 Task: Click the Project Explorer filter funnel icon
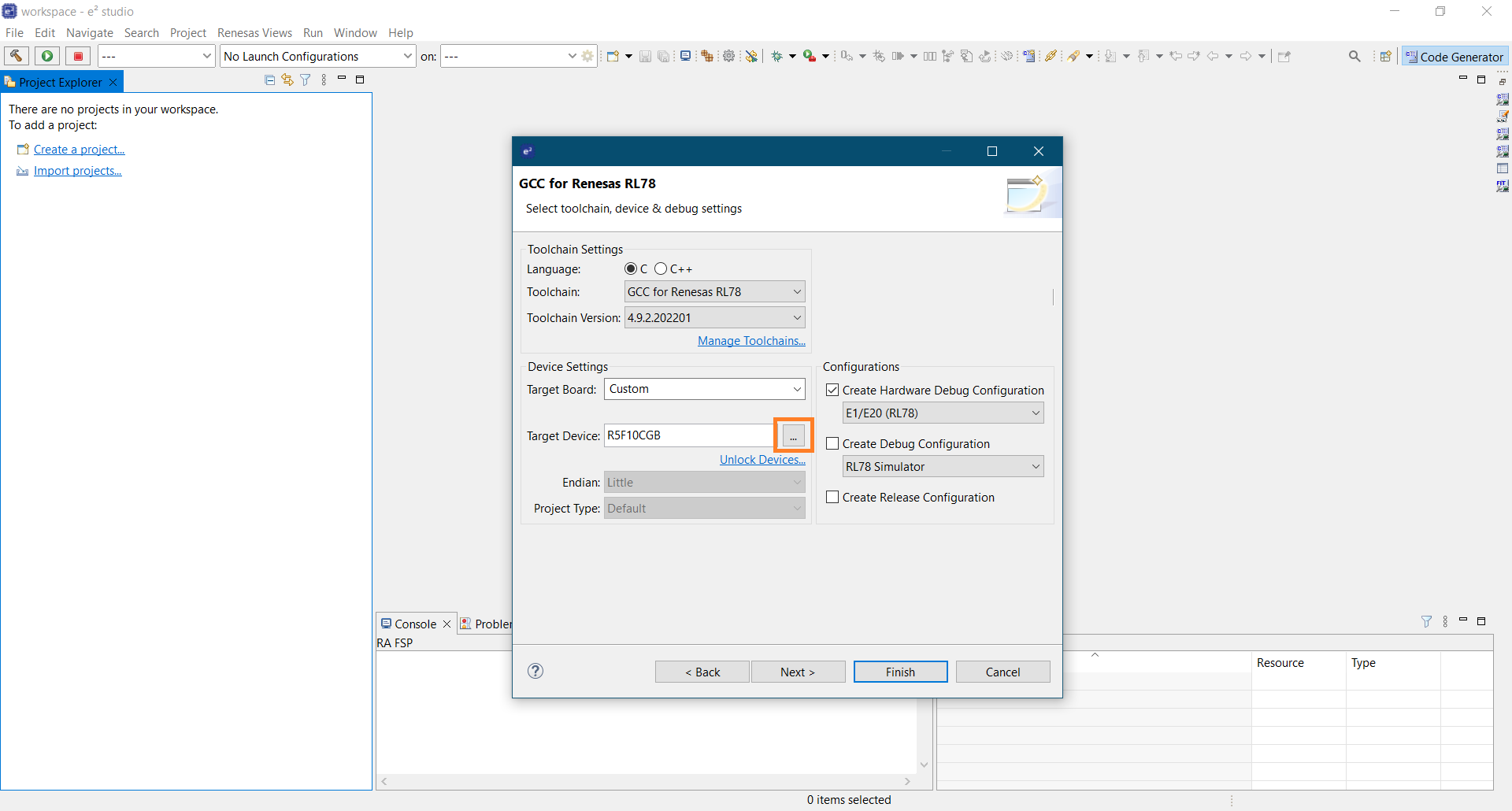[306, 80]
